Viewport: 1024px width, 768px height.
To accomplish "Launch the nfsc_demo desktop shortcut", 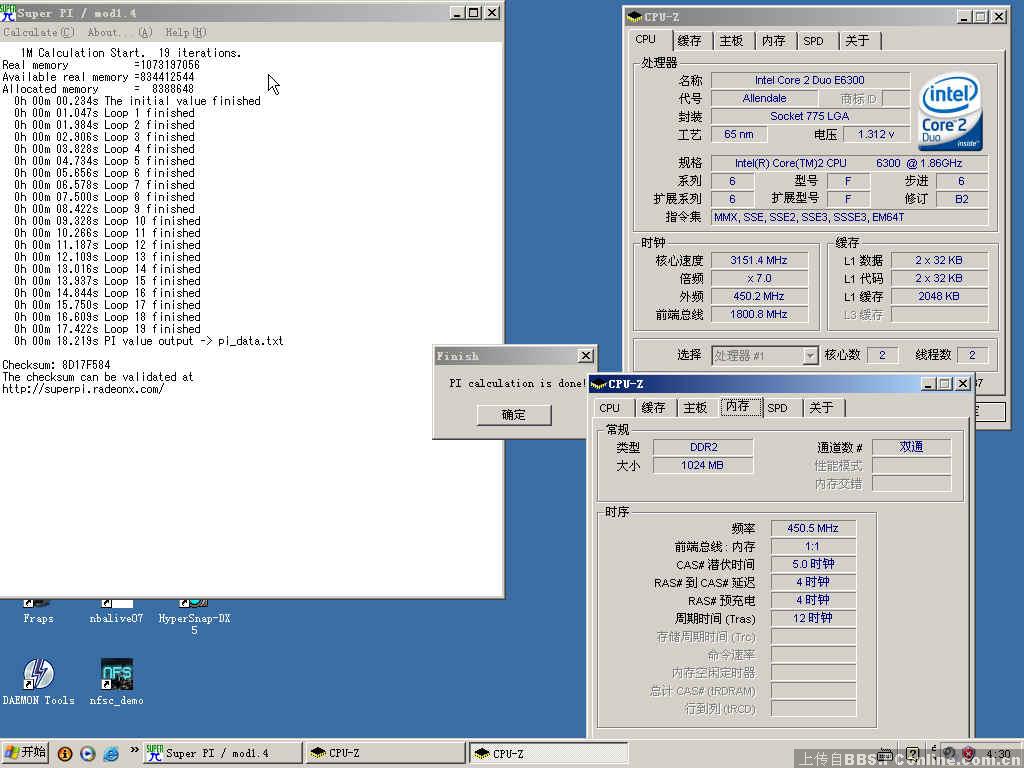I will pos(117,681).
